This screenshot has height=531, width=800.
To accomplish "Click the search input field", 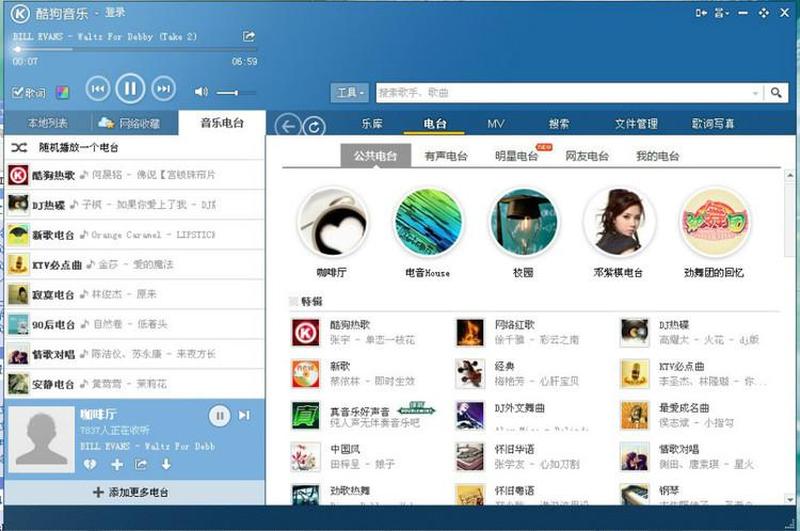I will [564, 93].
